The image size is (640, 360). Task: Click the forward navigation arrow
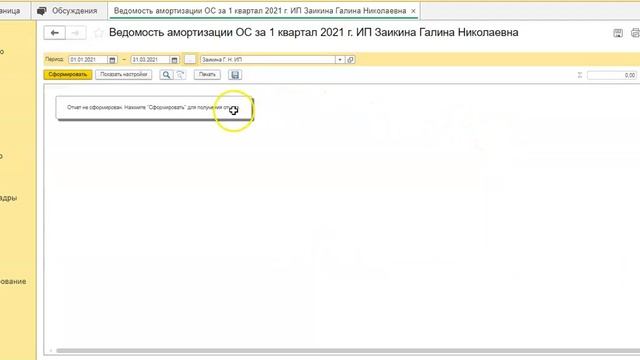(76, 33)
